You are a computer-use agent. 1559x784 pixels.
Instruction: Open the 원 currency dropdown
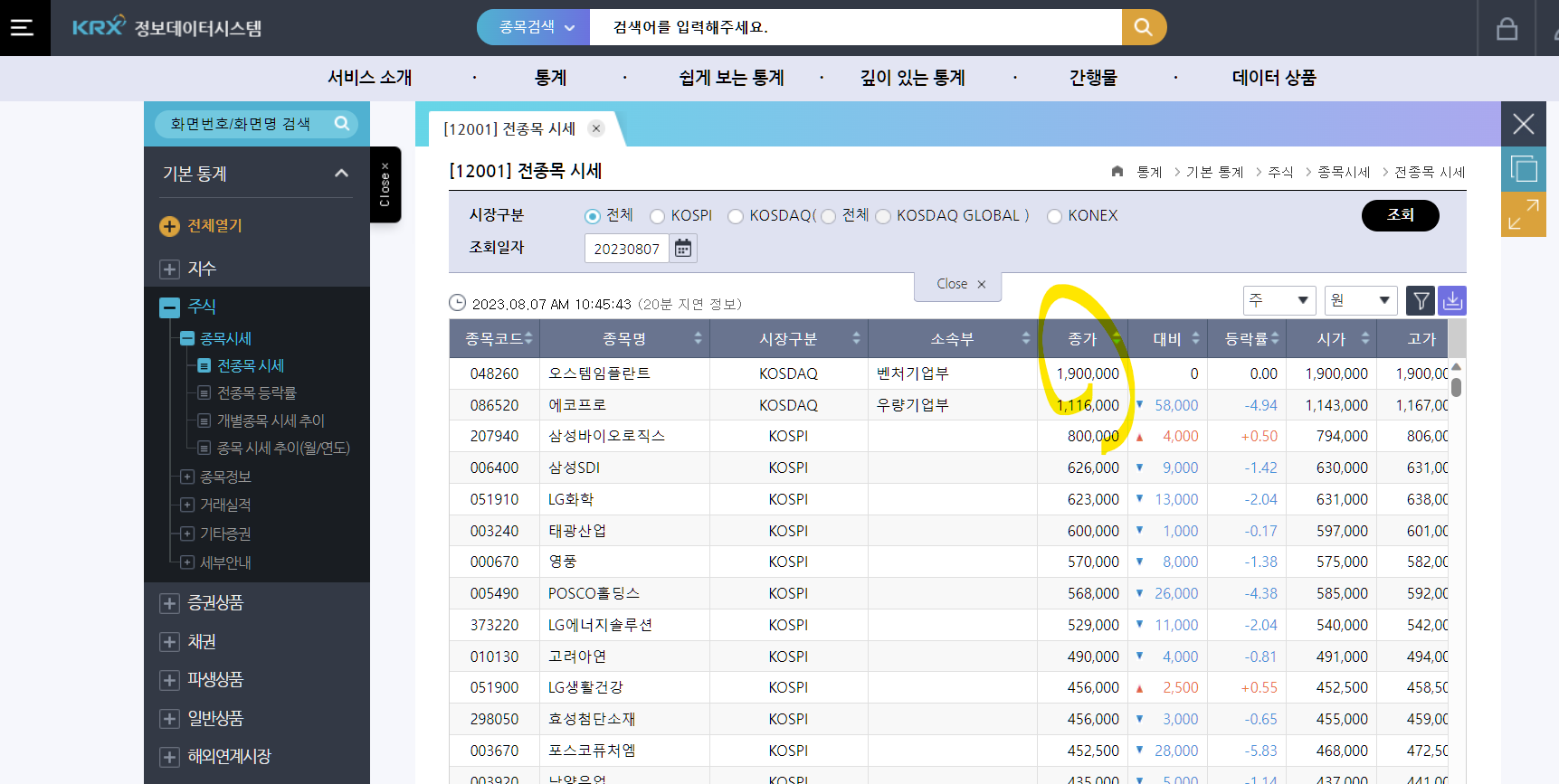click(x=1361, y=300)
